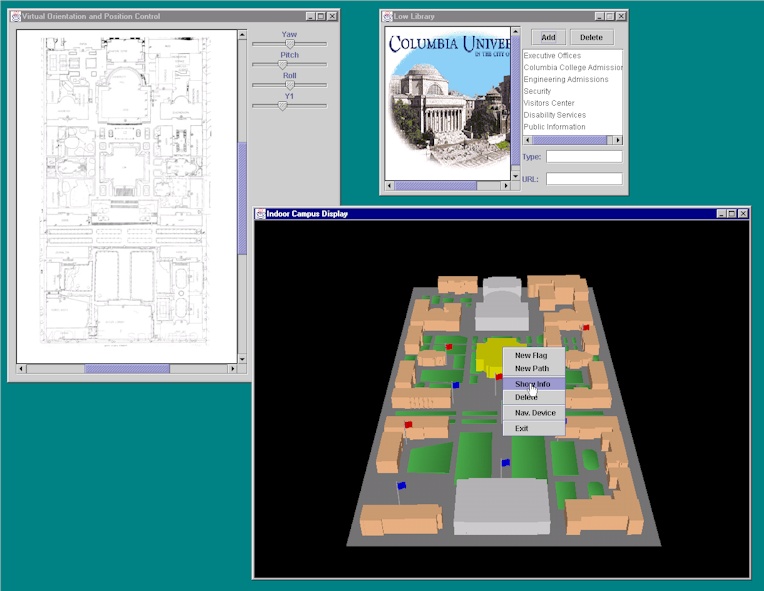Click the campus map vertical scrollbar down arrow
764x591 pixels.
242,358
